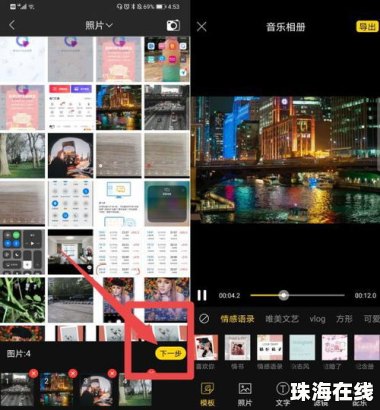
Task: Choose the pink floral fifth template thumbnail
Action: pos(334,348)
